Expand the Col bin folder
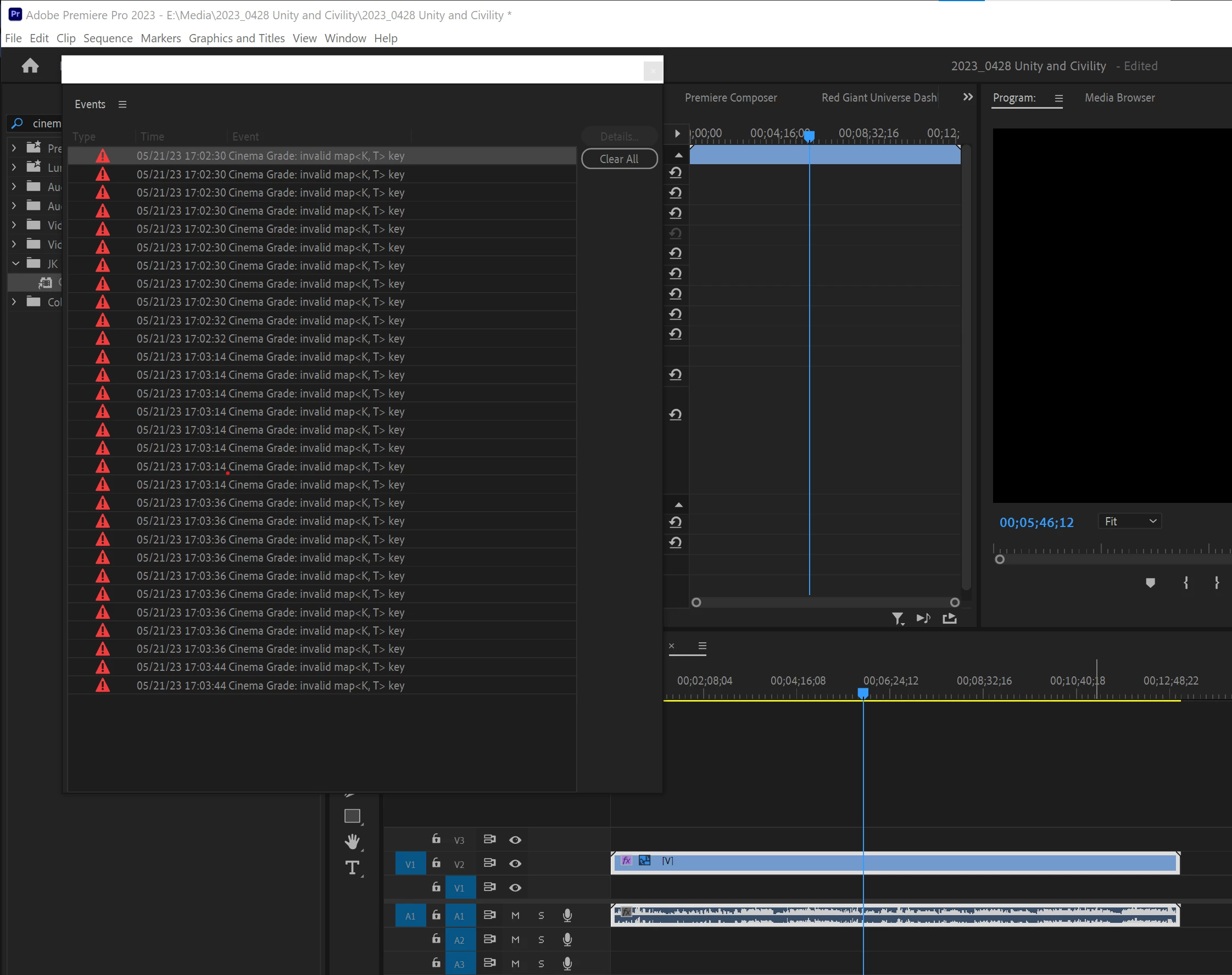This screenshot has width=1232, height=975. (x=14, y=302)
